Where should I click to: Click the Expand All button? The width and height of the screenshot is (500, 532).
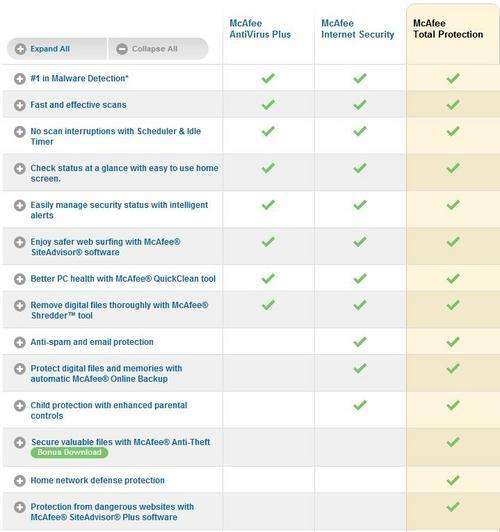[x=57, y=49]
